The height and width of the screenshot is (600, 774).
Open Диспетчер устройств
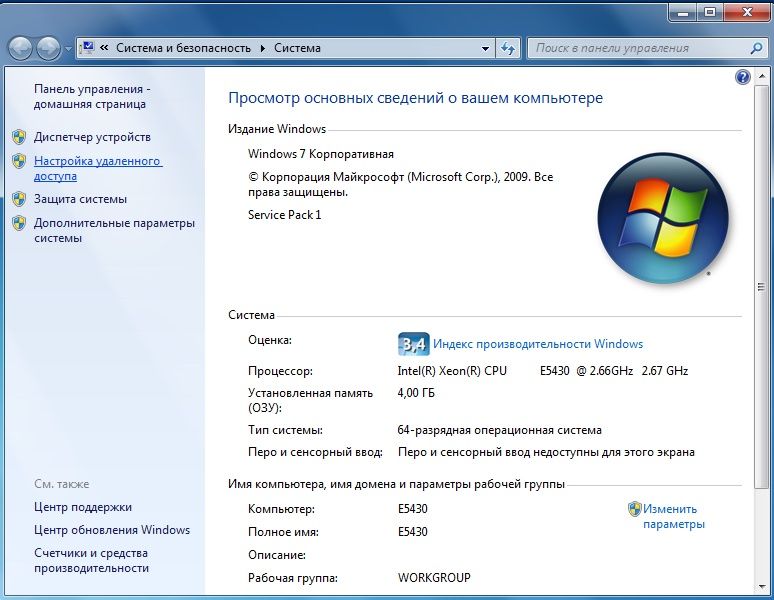[x=92, y=137]
